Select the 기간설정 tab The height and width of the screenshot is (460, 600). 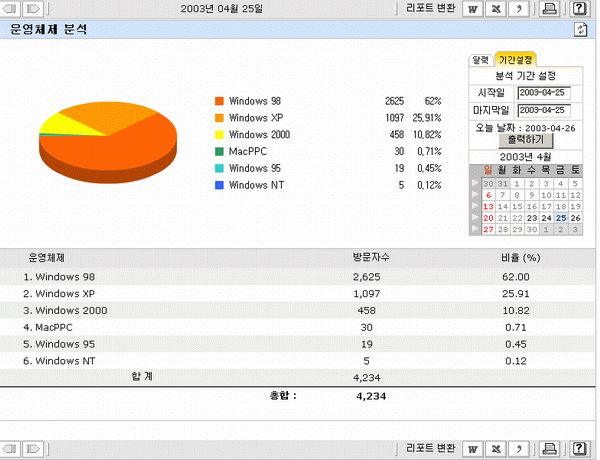pos(515,60)
